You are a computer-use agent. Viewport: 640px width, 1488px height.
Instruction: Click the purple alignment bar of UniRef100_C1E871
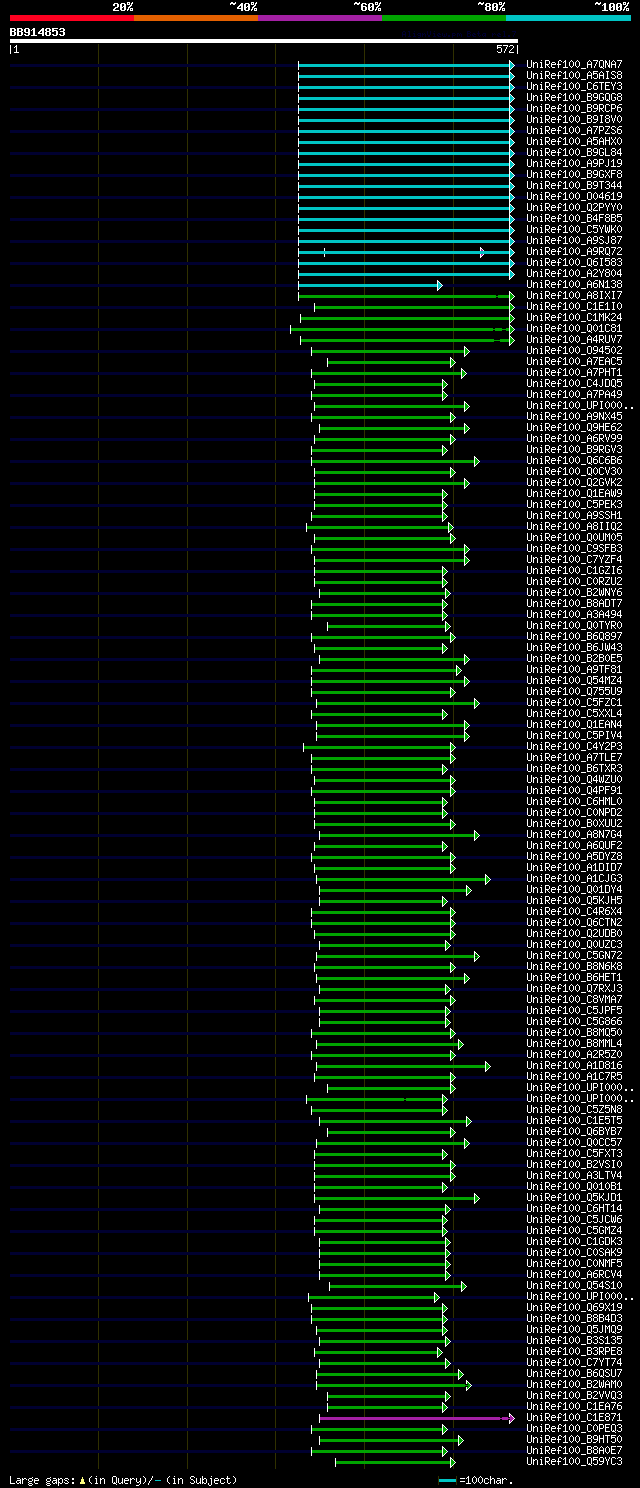click(417, 1418)
